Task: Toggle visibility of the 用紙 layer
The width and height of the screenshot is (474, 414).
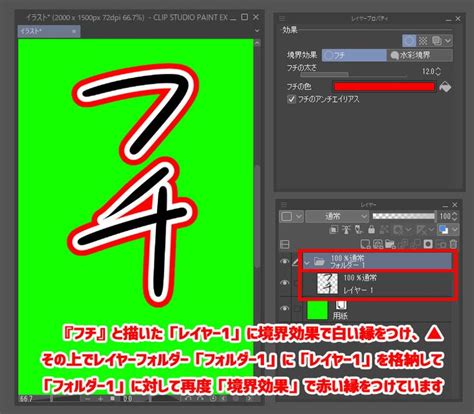Action: point(284,309)
